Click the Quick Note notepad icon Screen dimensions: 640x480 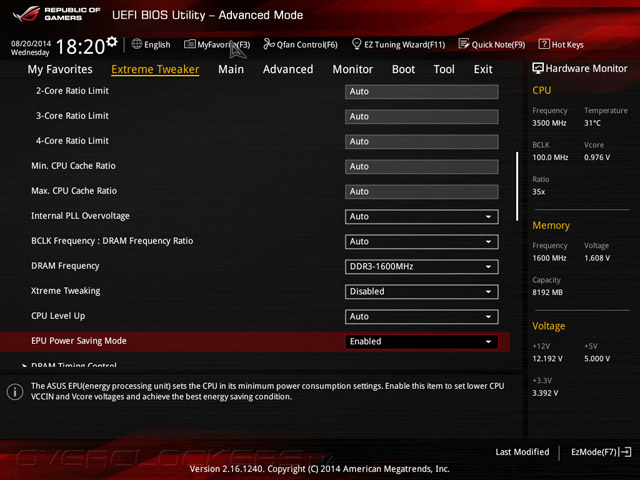(x=464, y=44)
